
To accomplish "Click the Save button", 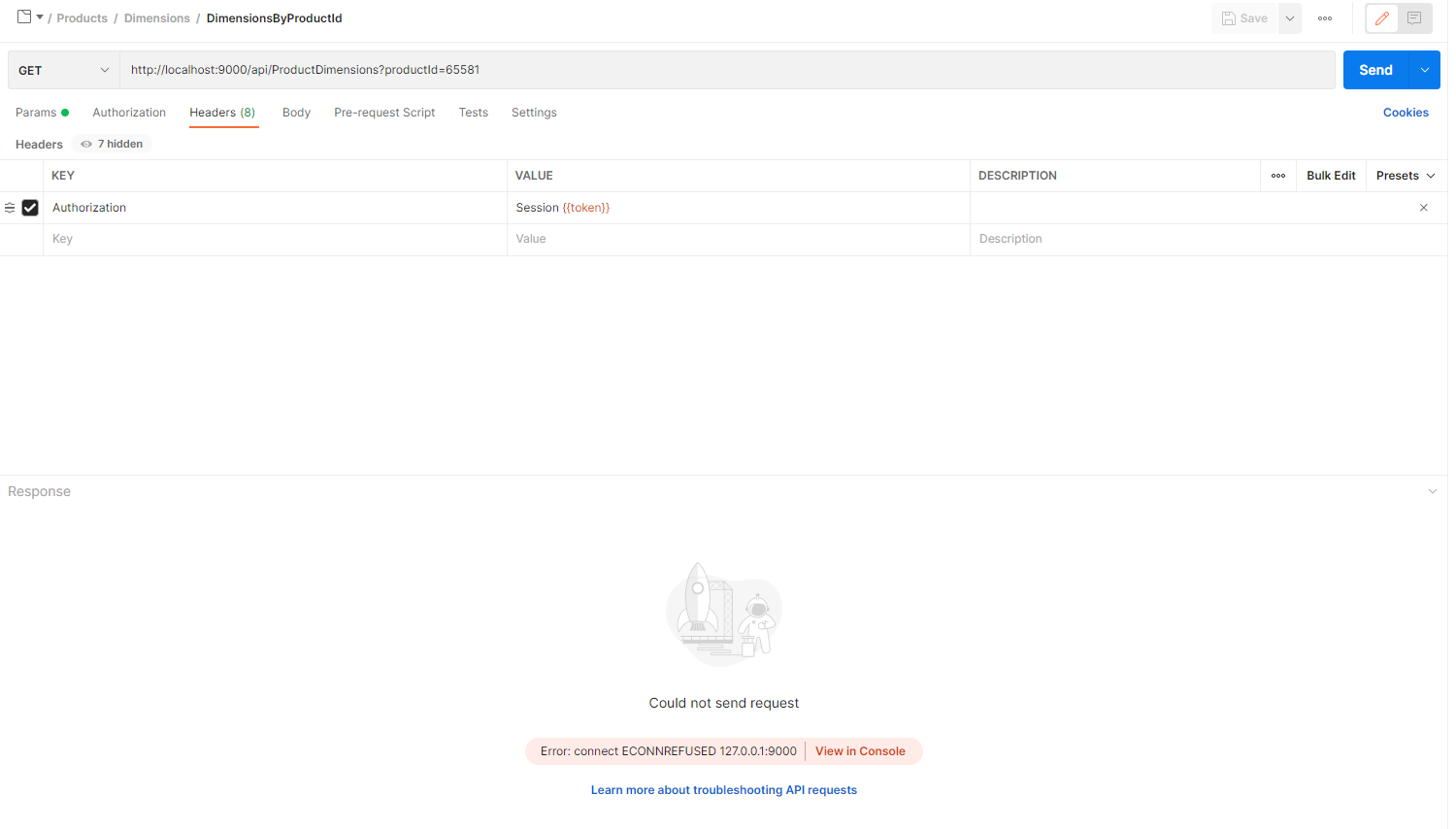I will (x=1244, y=18).
